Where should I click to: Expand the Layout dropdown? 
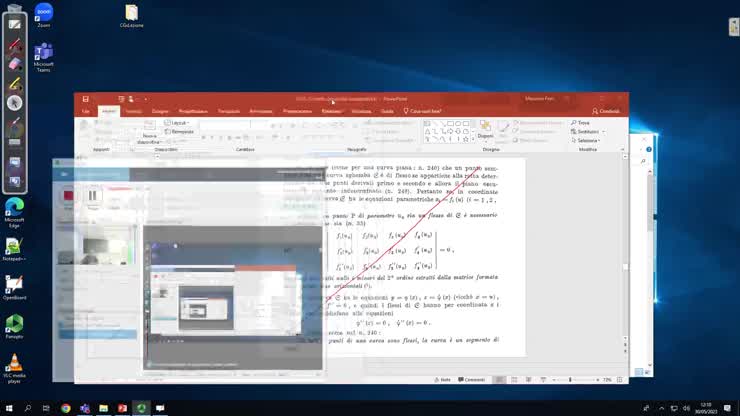[177, 123]
